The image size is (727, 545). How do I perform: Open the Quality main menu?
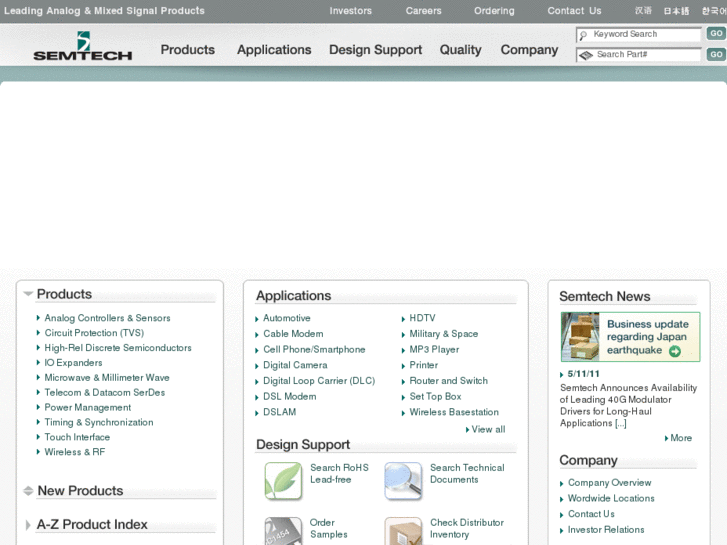tap(460, 50)
